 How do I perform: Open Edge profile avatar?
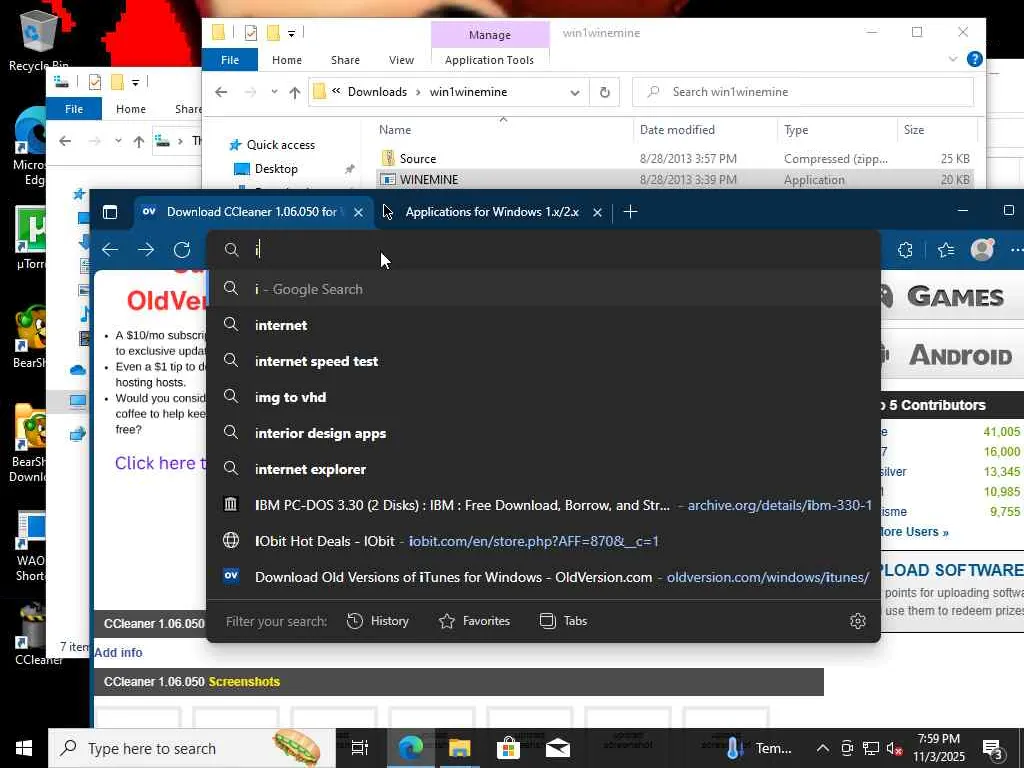pos(982,249)
